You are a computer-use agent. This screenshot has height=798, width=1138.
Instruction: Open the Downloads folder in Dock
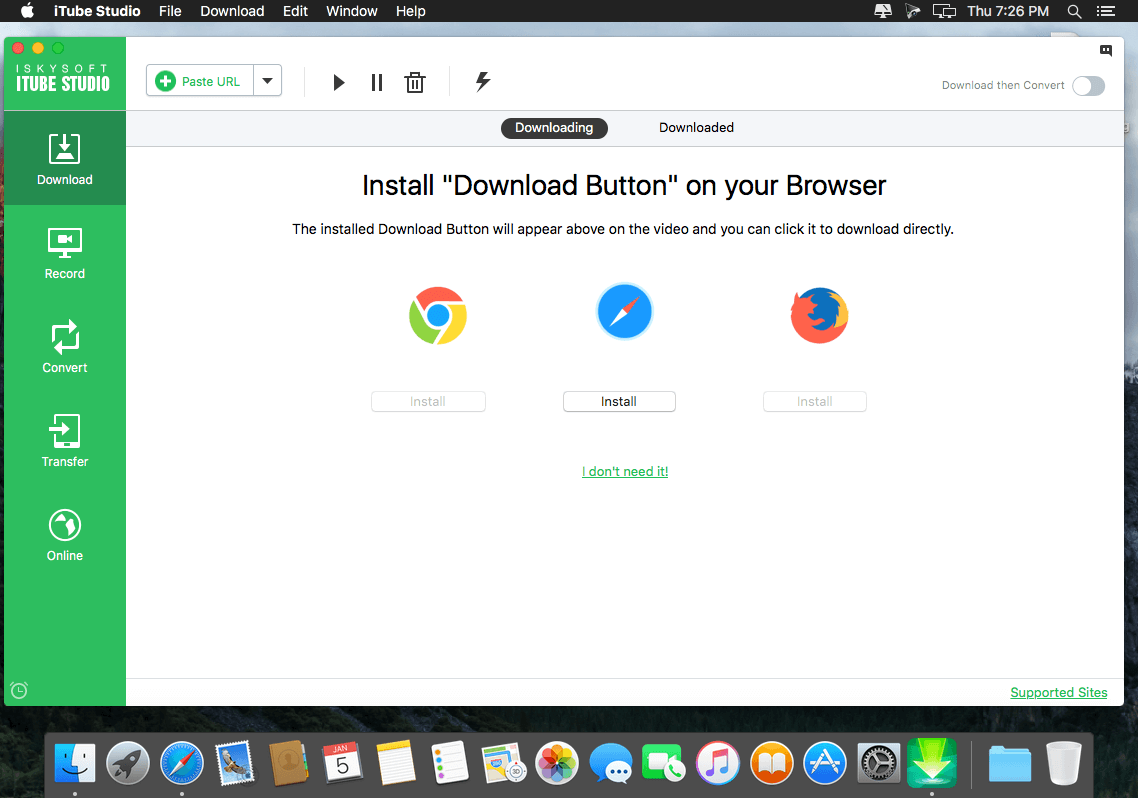(1010, 763)
